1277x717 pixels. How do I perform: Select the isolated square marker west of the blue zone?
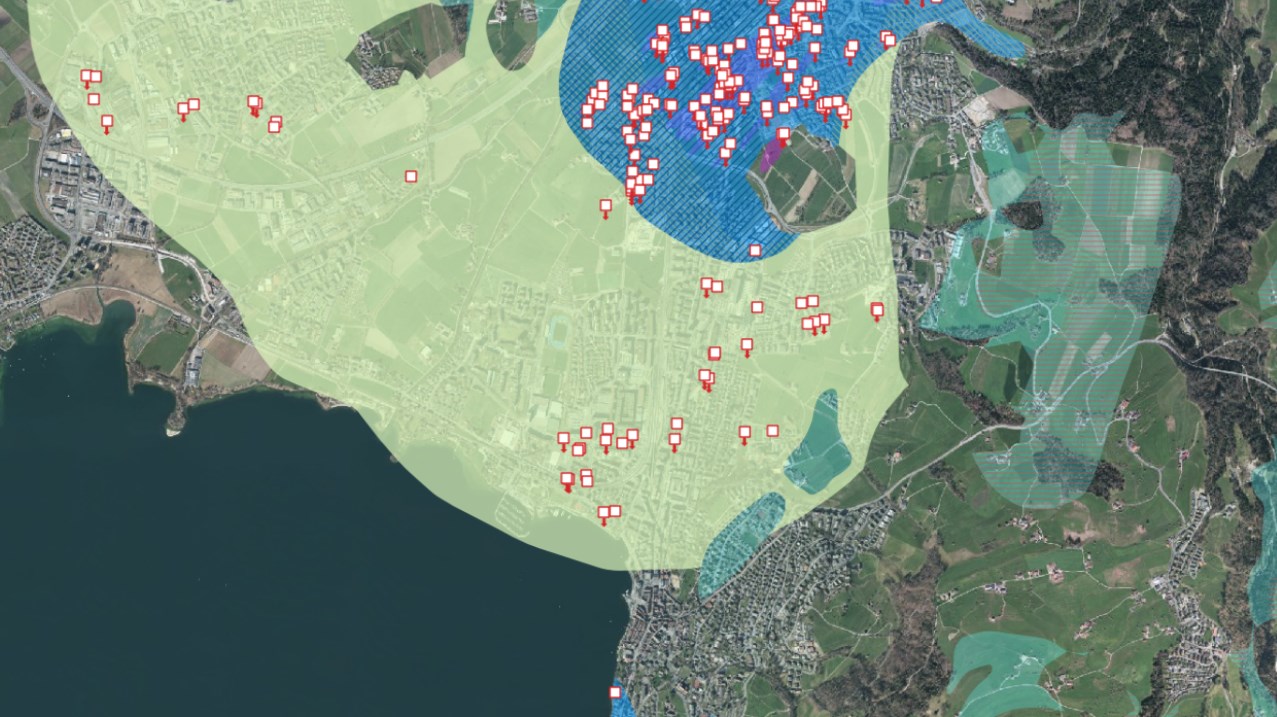pos(411,176)
